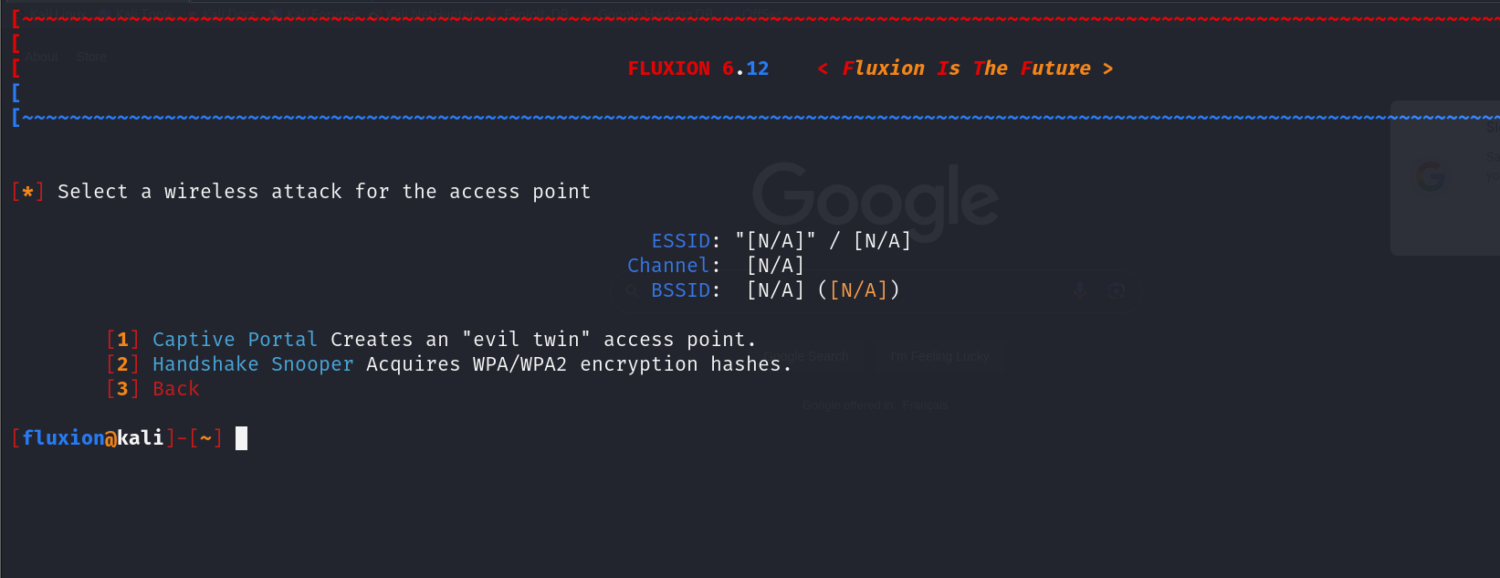
Task: Open the Store link at top left
Action: tap(92, 57)
